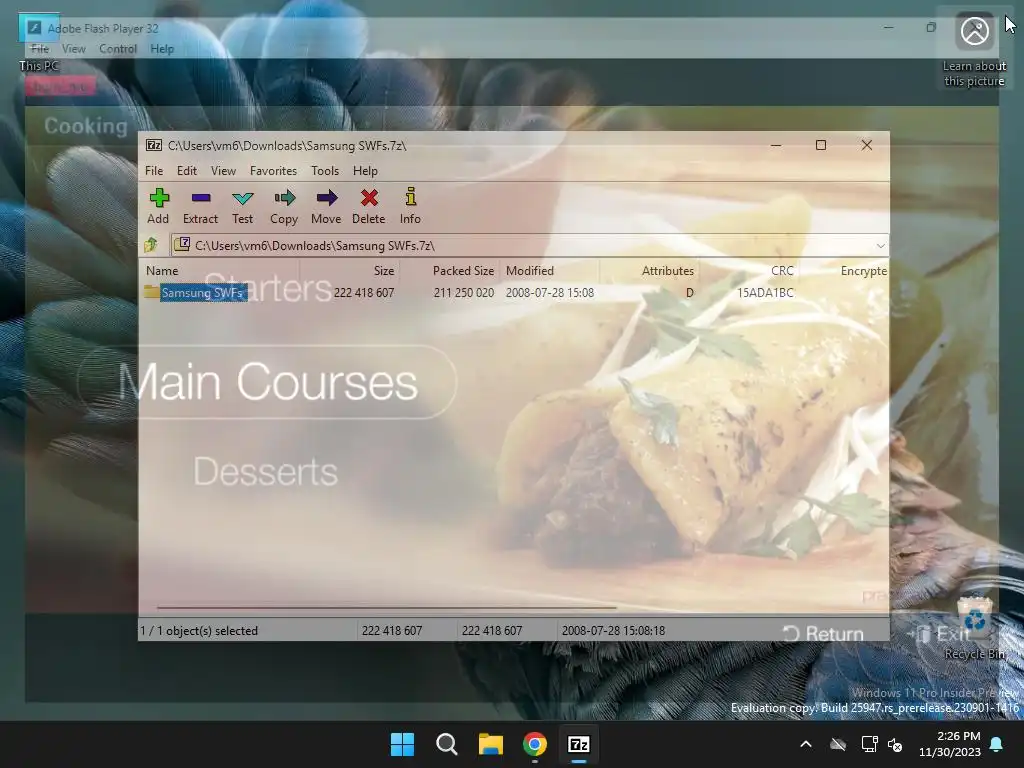
Task: Open taskbar Search
Action: click(x=447, y=744)
